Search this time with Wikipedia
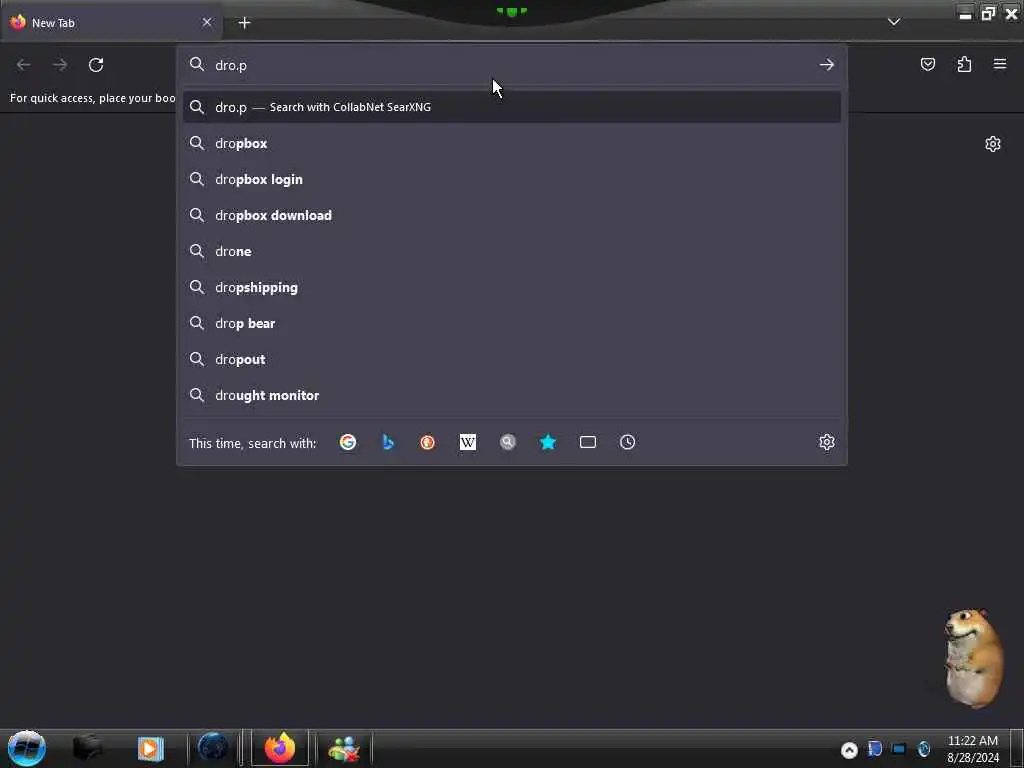The width and height of the screenshot is (1024, 768). [468, 442]
